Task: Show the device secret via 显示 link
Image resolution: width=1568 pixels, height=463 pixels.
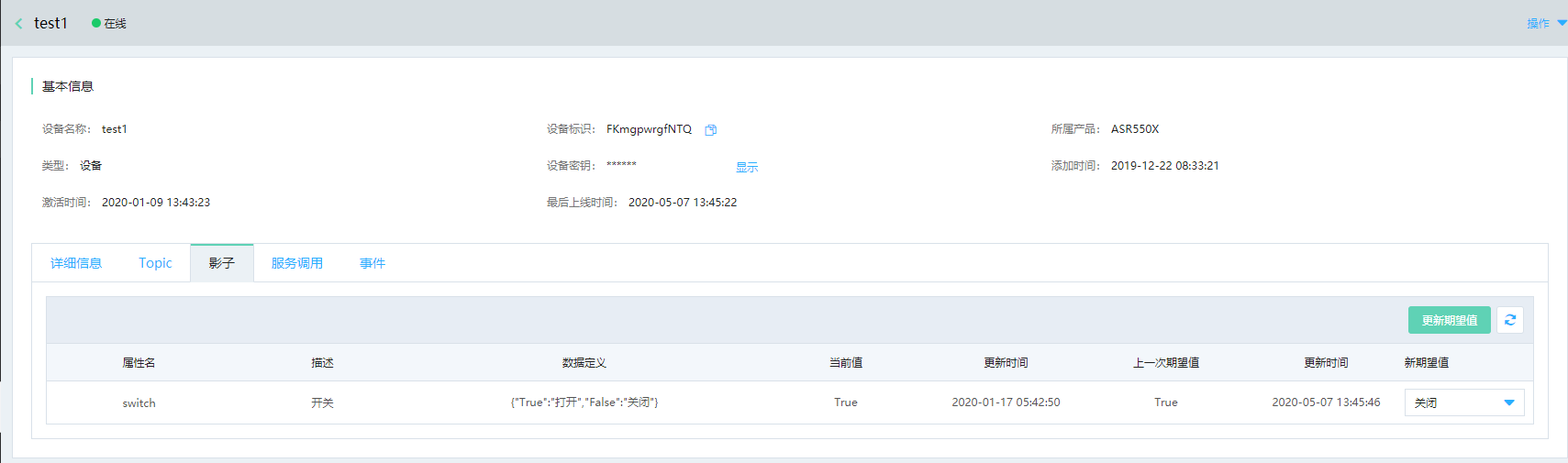Action: pos(747,167)
